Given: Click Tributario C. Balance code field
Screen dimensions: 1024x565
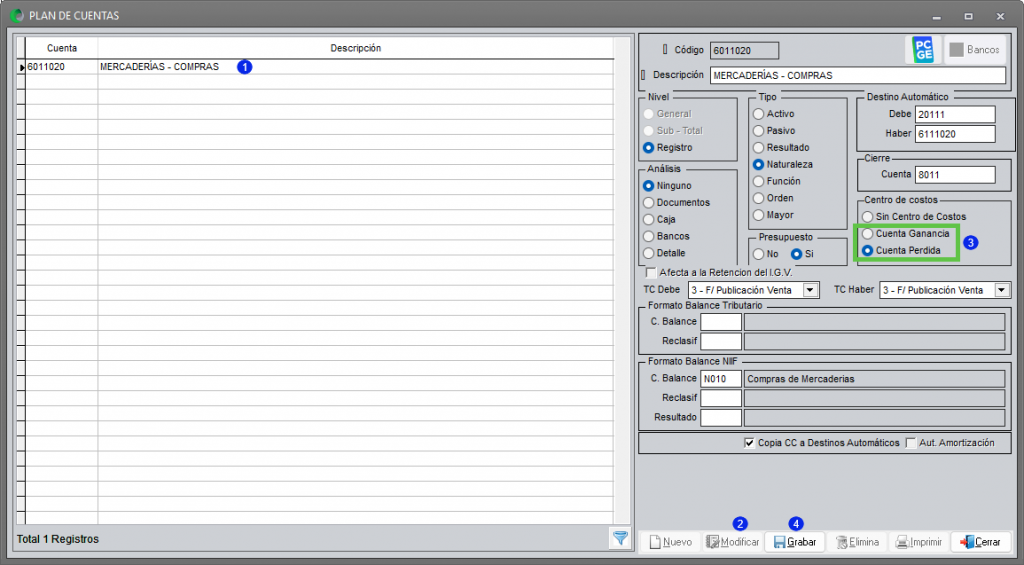Looking at the screenshot, I should 721,322.
